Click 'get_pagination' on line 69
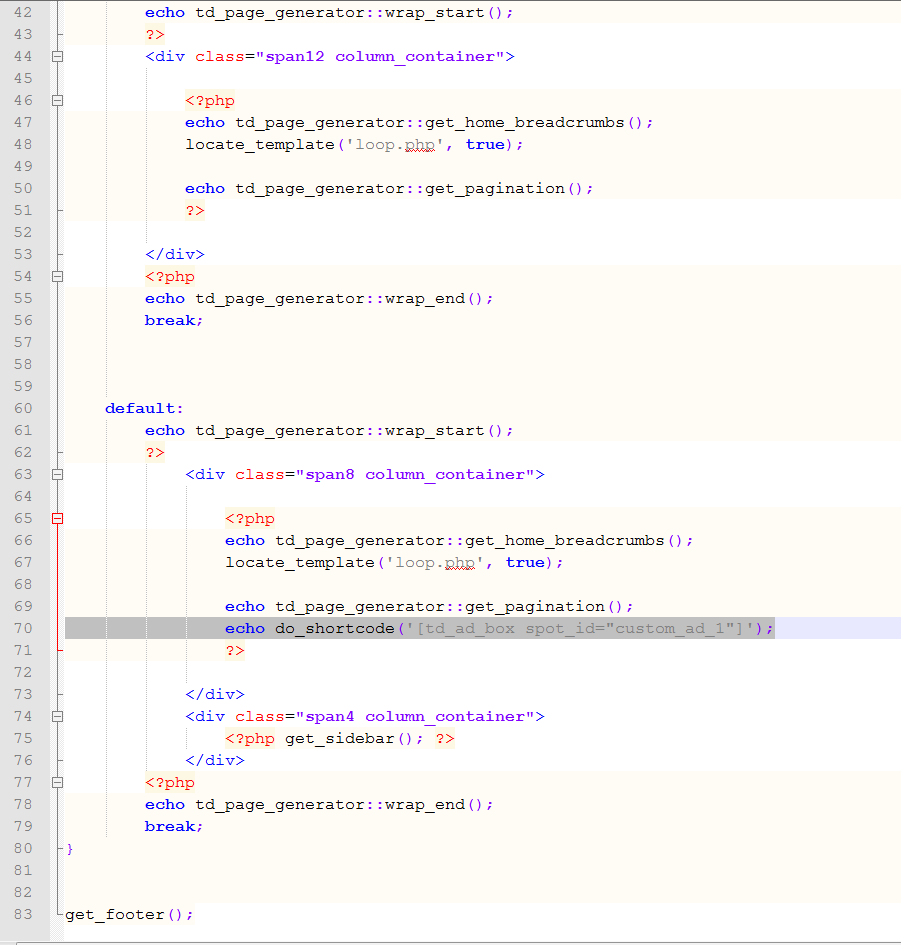901x945 pixels. click(535, 607)
